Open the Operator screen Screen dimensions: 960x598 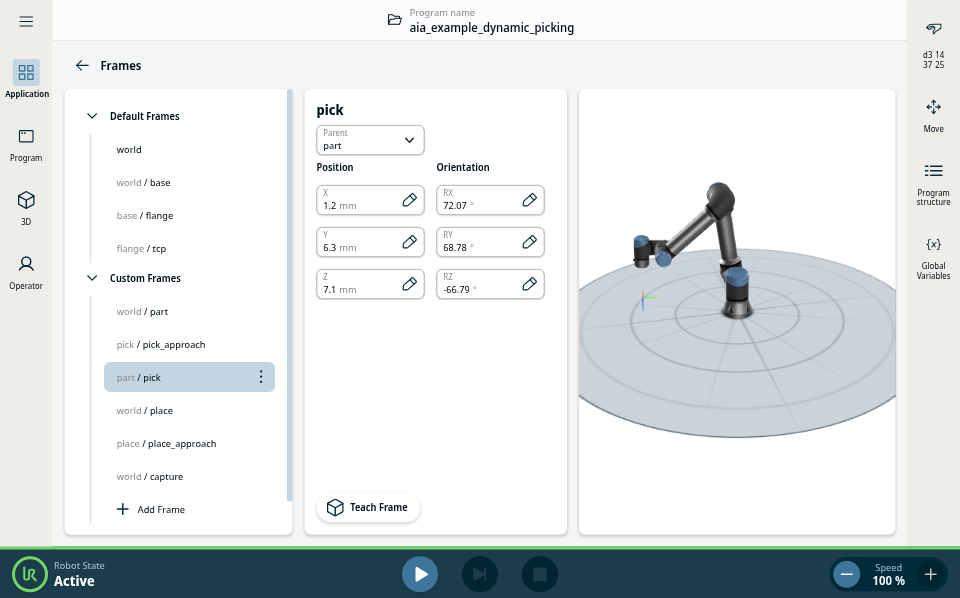(26, 273)
